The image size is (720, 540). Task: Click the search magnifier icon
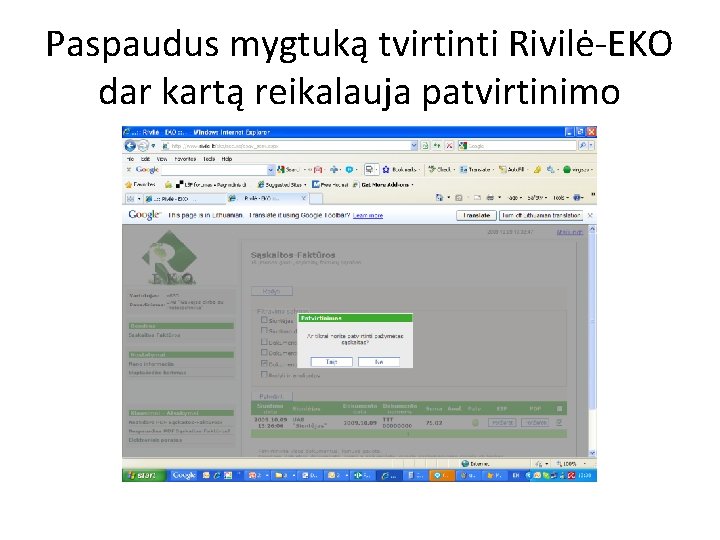[583, 146]
